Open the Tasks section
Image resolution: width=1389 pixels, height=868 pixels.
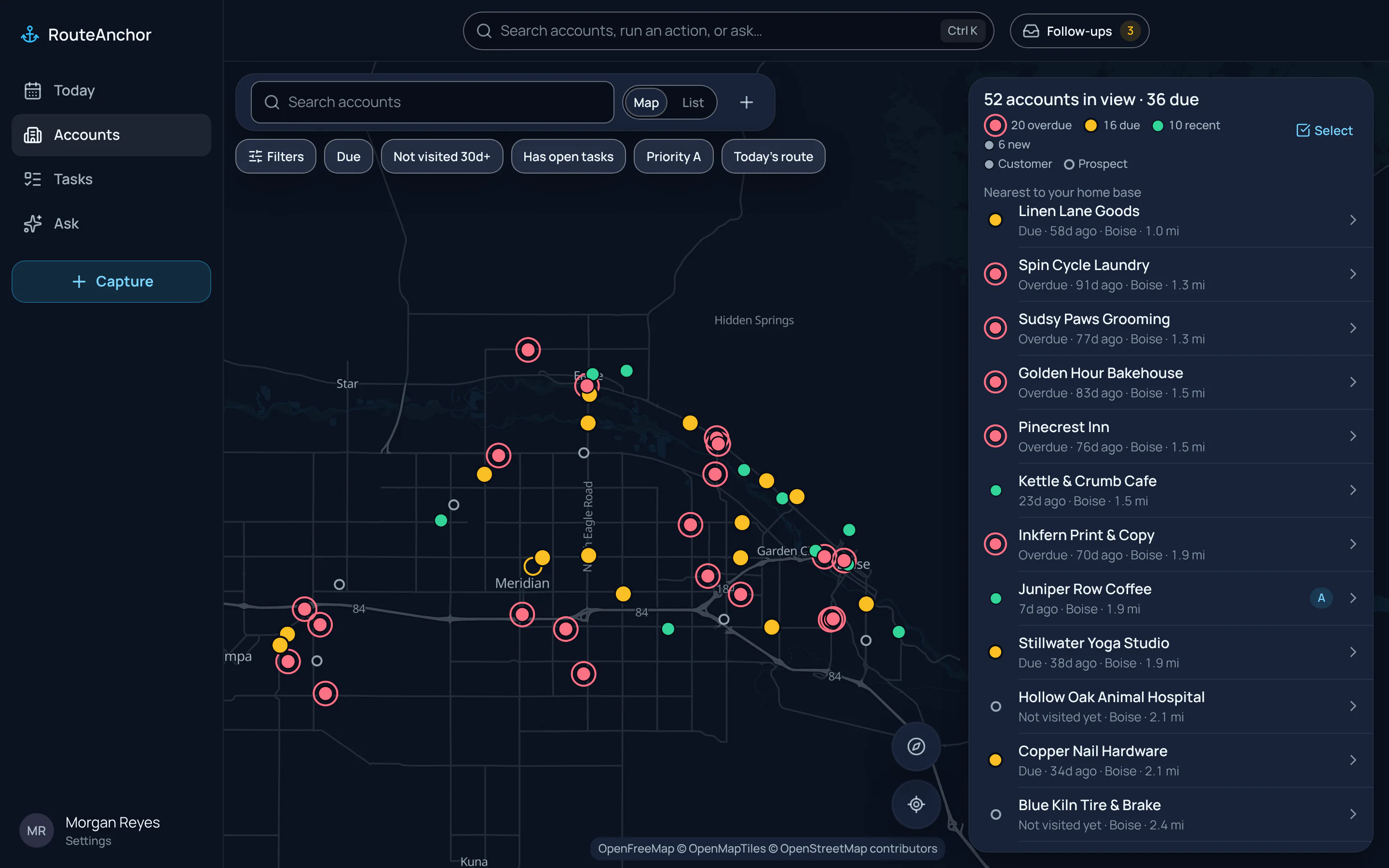[x=111, y=179]
